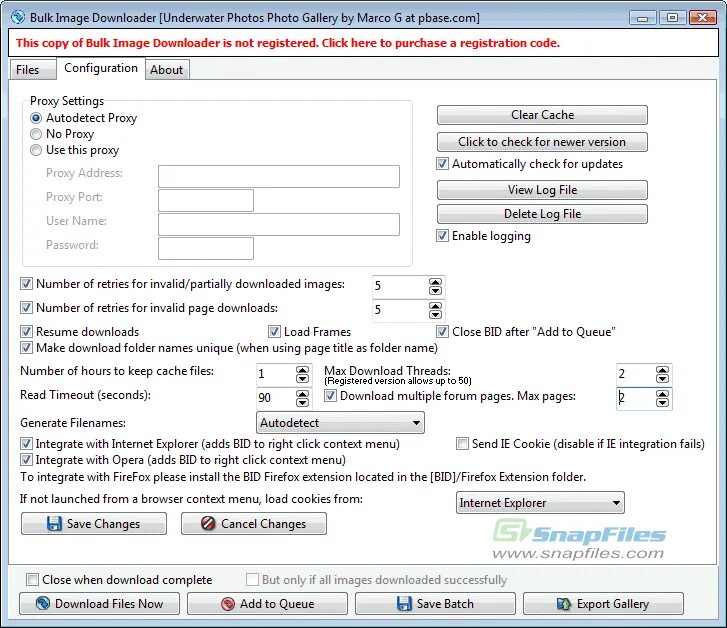This screenshot has height=628, width=727.
Task: Toggle Integrate with Internet Explorer checkbox
Action: coord(26,444)
